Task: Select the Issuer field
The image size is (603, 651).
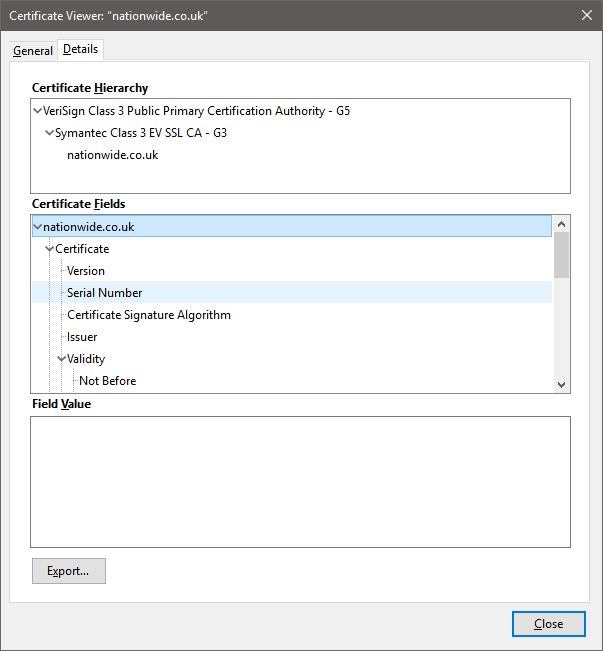Action: [82, 337]
